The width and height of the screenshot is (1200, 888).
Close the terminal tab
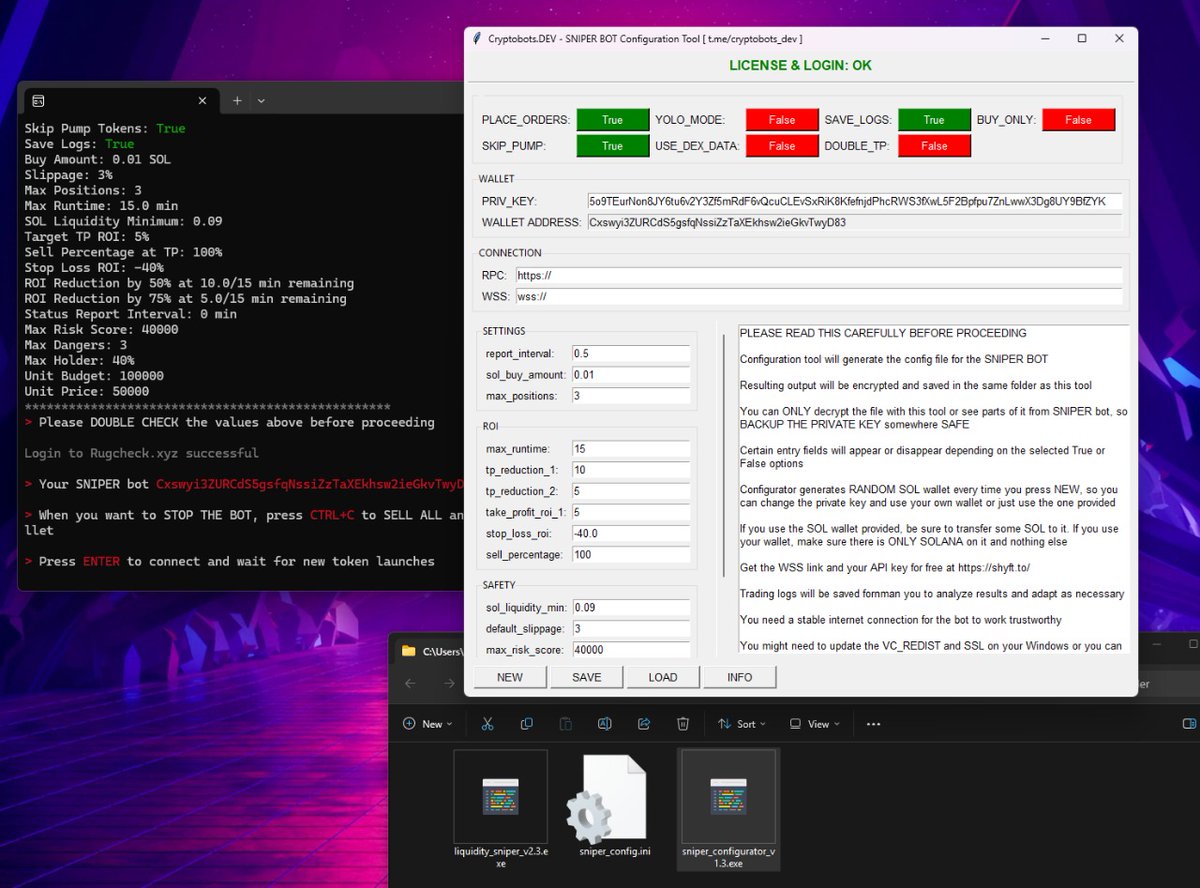point(202,101)
